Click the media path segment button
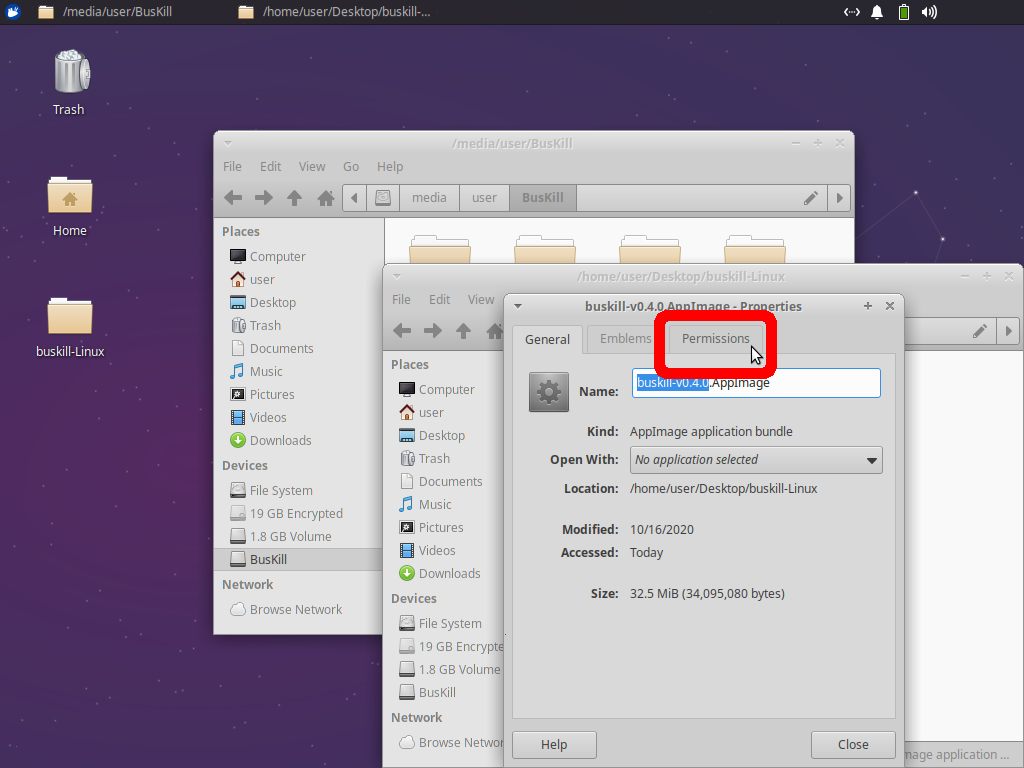Screen dimensions: 1024x768 [x=429, y=198]
